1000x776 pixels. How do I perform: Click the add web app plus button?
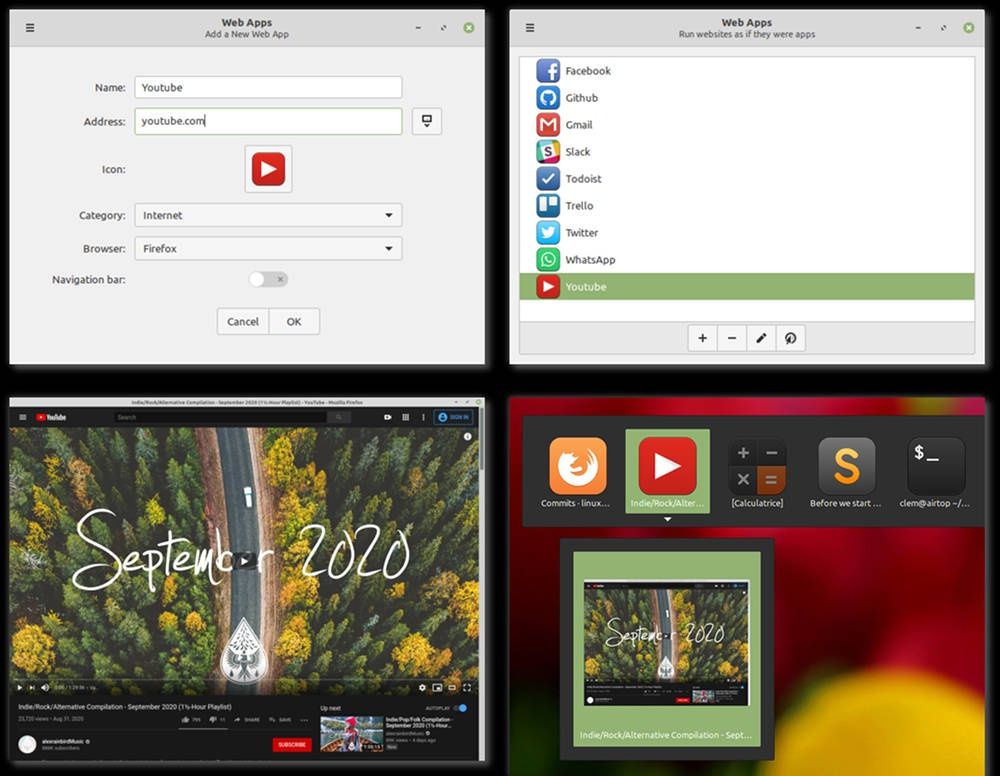[x=702, y=338]
